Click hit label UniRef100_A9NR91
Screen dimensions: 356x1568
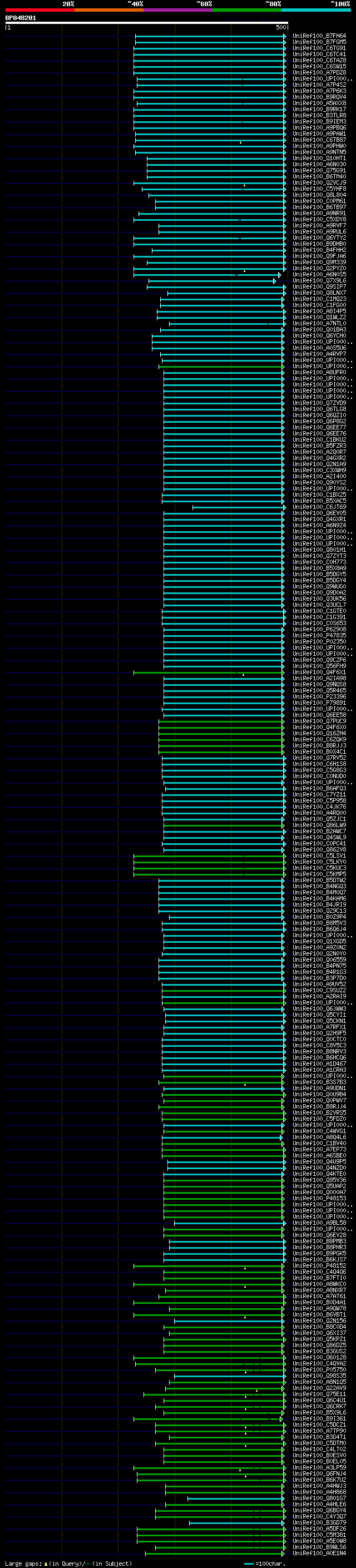point(319,214)
